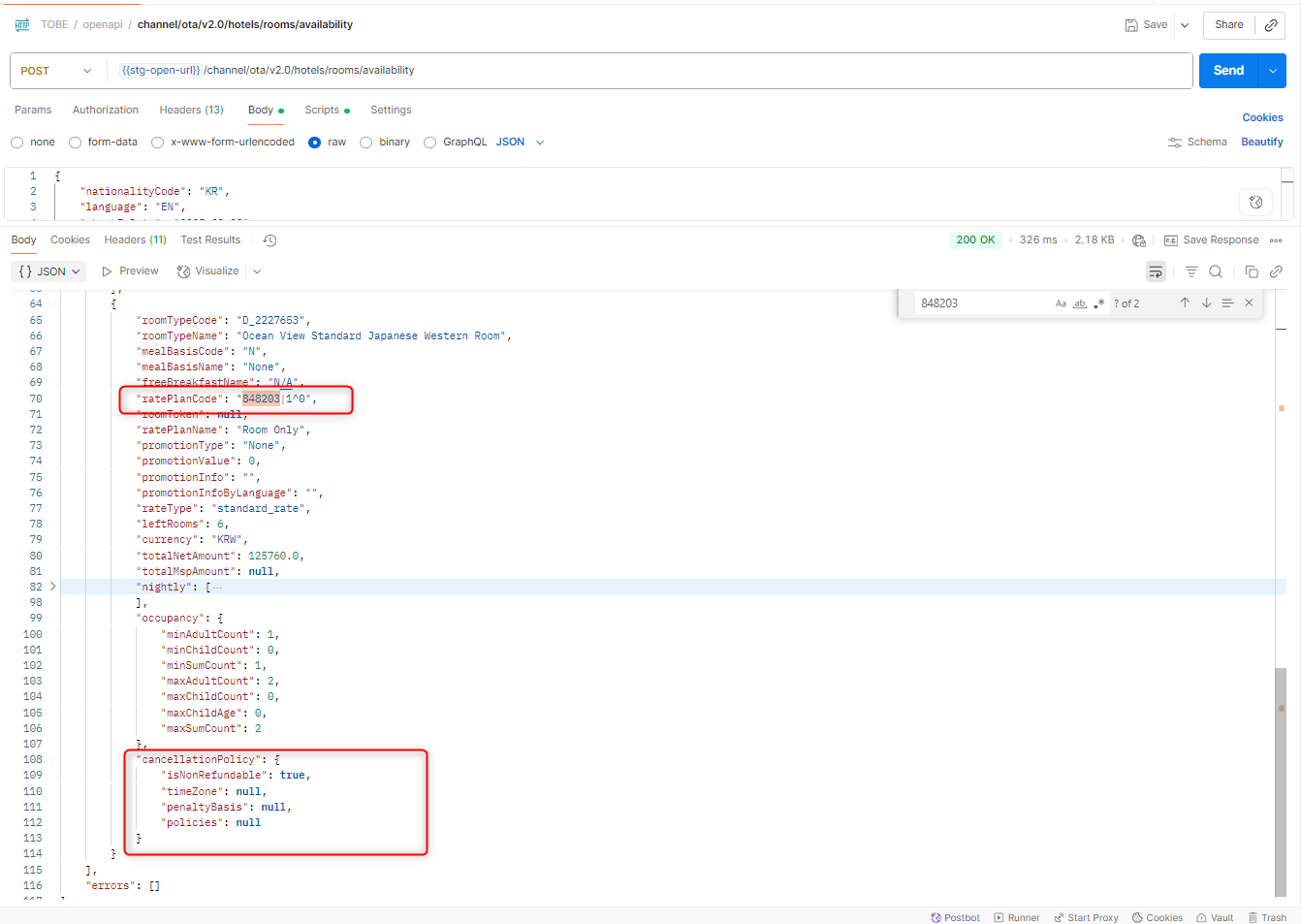Toggle word wrap for response body

pyautogui.click(x=1156, y=271)
